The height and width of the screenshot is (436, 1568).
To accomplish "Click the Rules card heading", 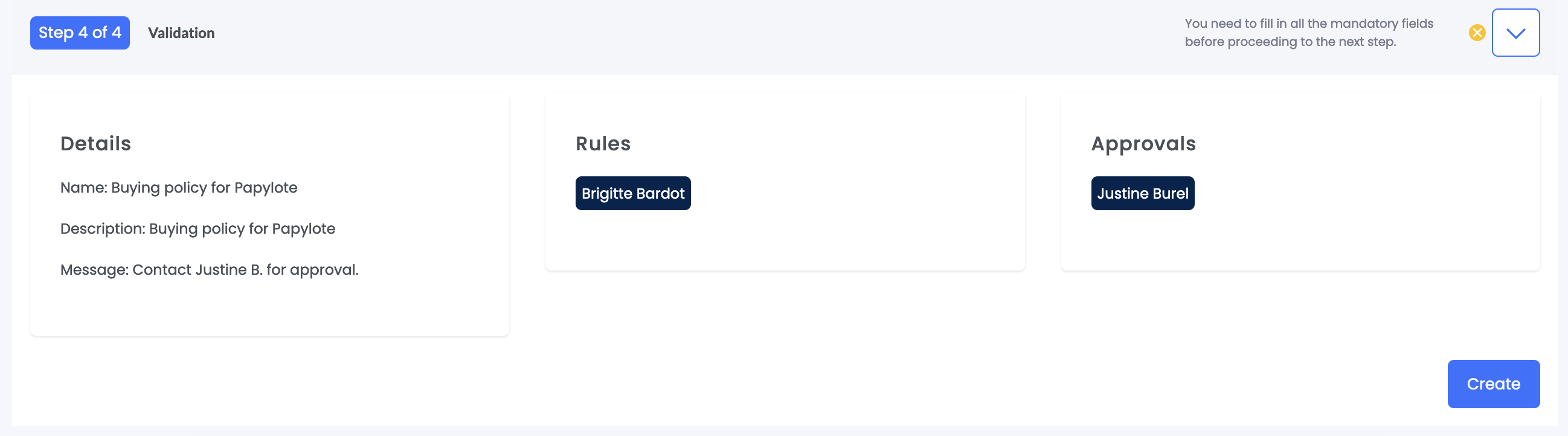I will click(x=603, y=144).
